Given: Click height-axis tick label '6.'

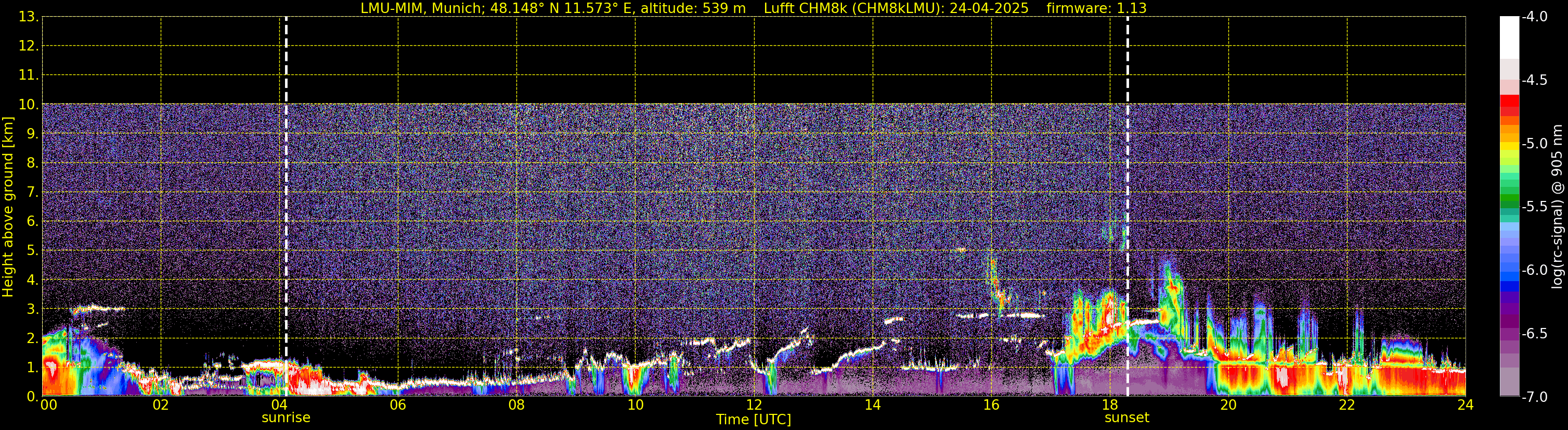Looking at the screenshot, I should point(33,221).
